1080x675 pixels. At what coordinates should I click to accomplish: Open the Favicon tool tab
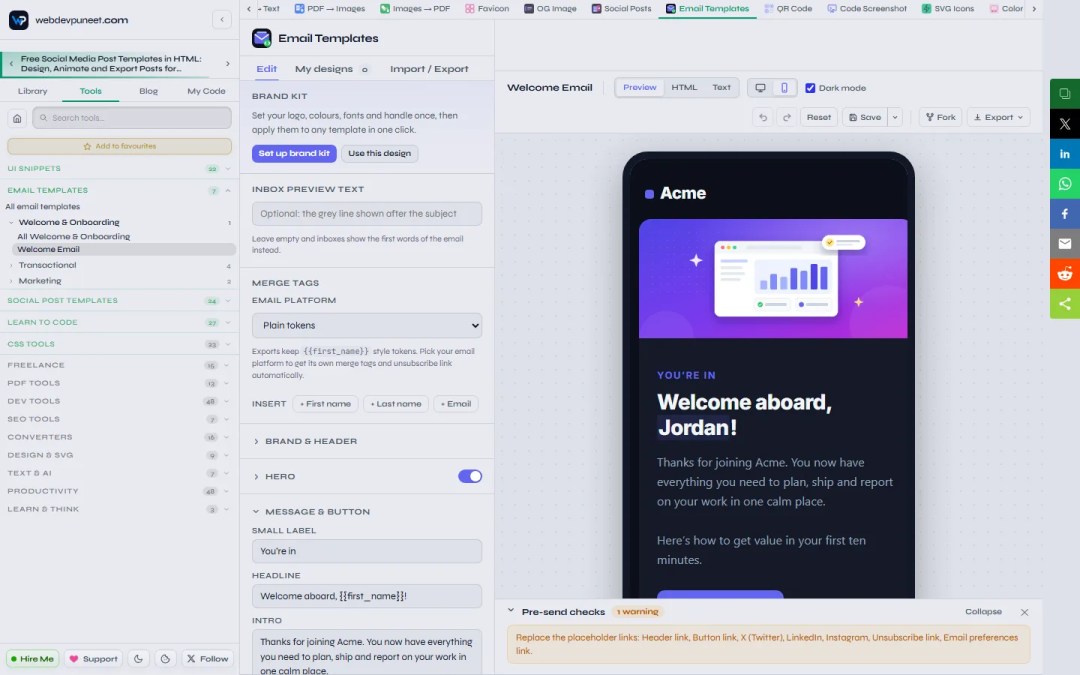tap(486, 8)
